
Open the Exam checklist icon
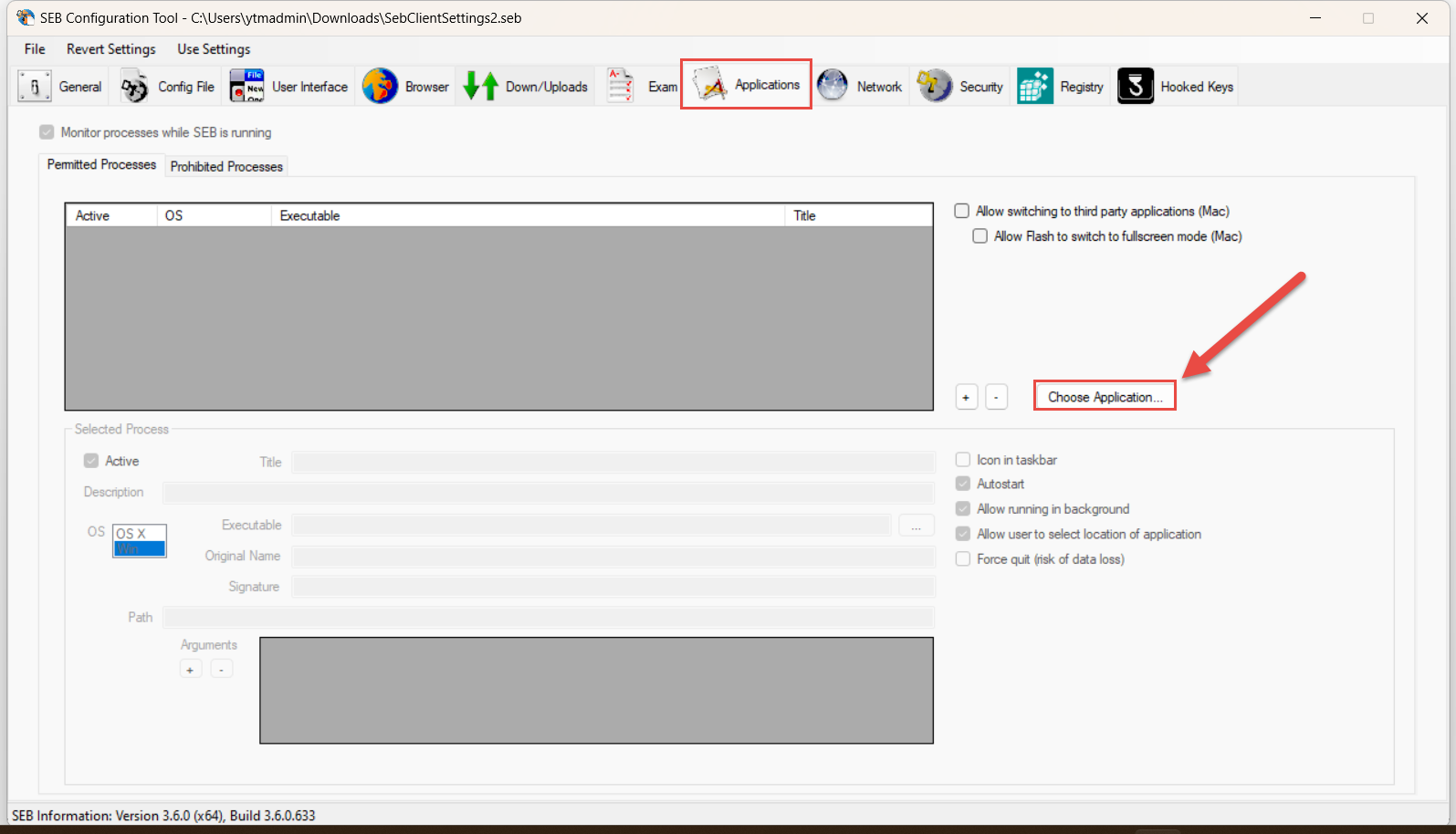tap(621, 87)
